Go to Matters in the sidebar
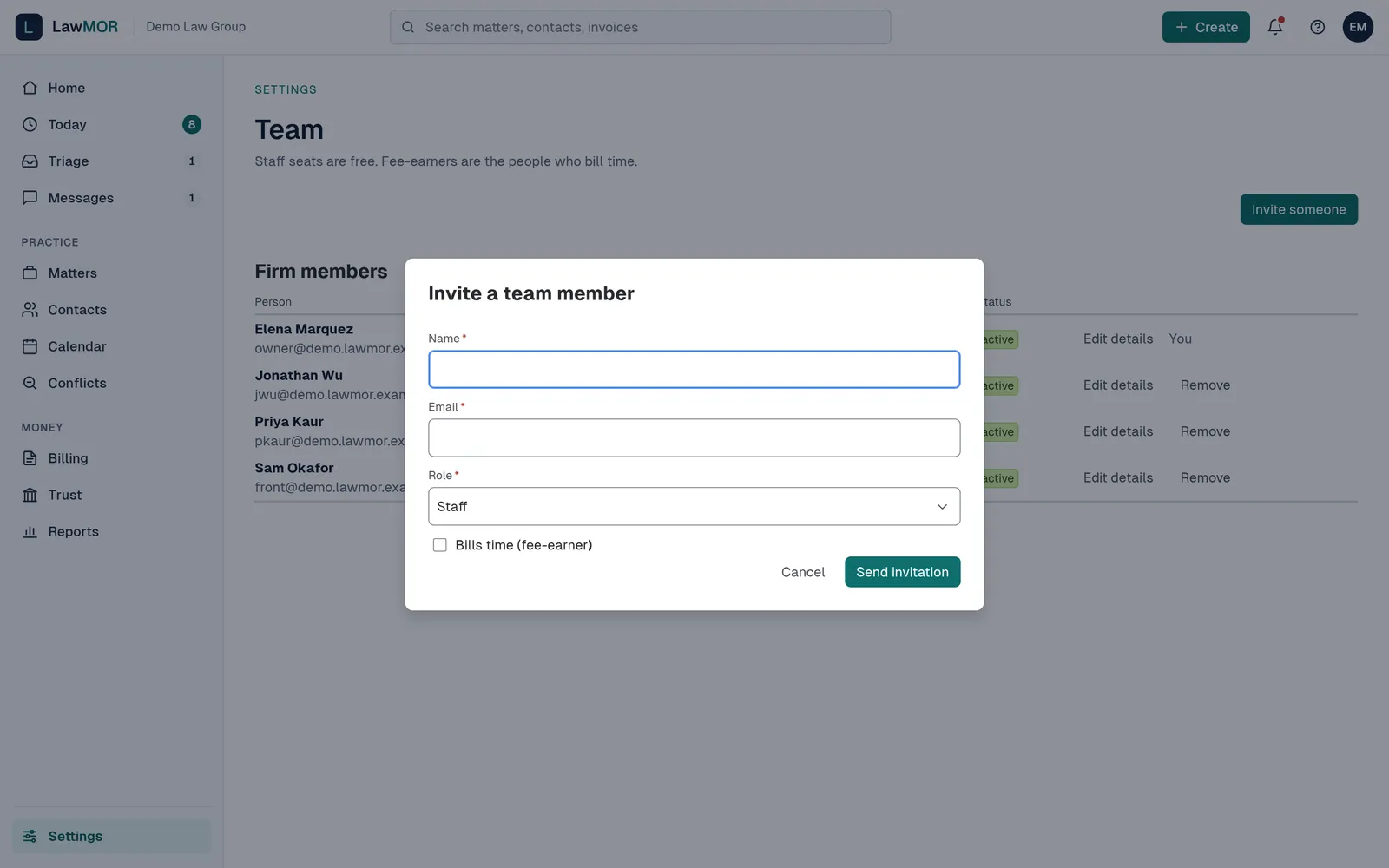1389x868 pixels. (111, 273)
